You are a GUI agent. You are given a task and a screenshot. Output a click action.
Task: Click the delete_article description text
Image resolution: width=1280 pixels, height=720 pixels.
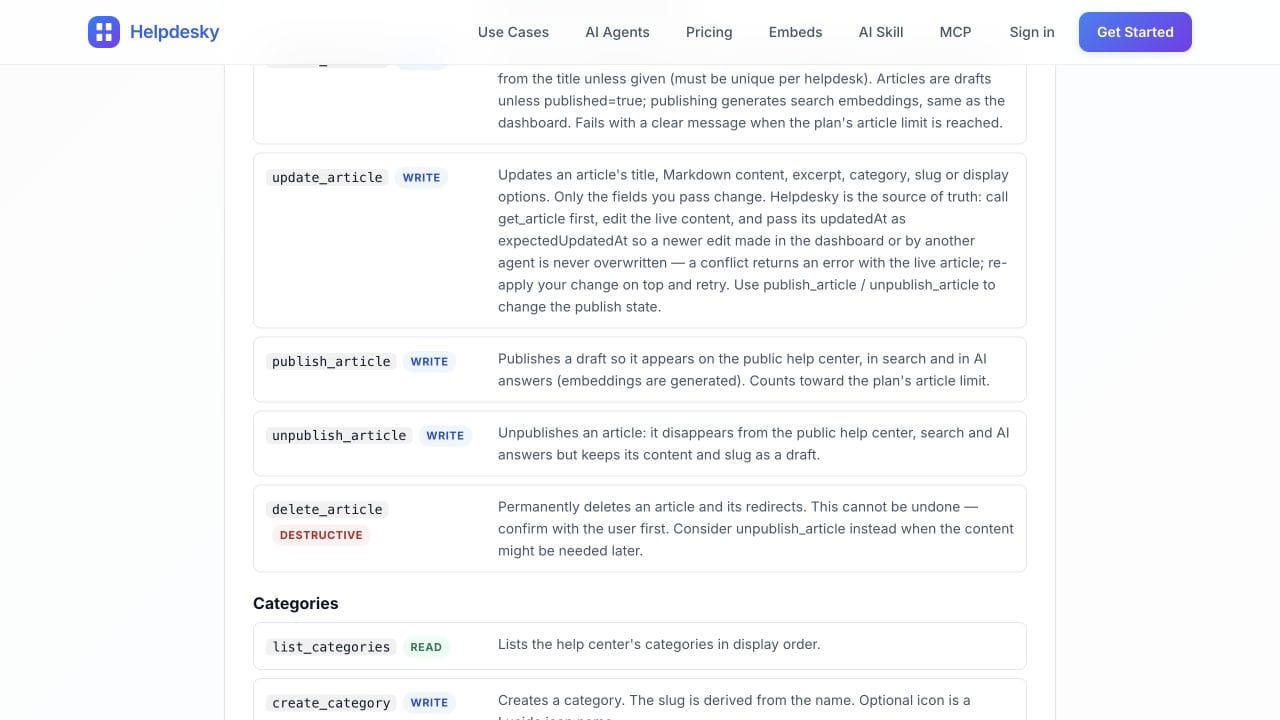756,529
